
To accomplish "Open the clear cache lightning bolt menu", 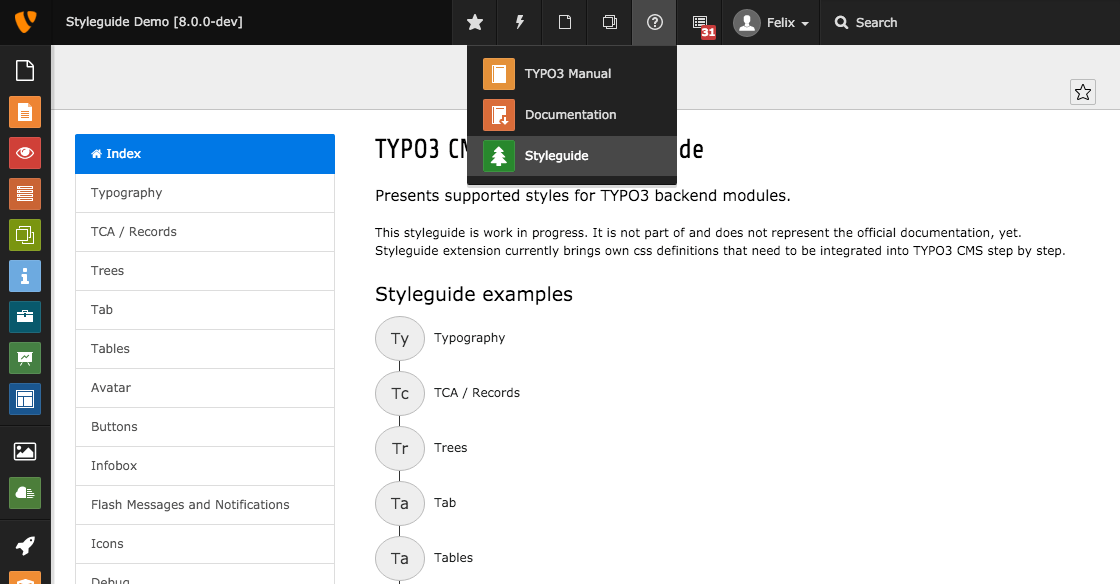I will point(519,22).
